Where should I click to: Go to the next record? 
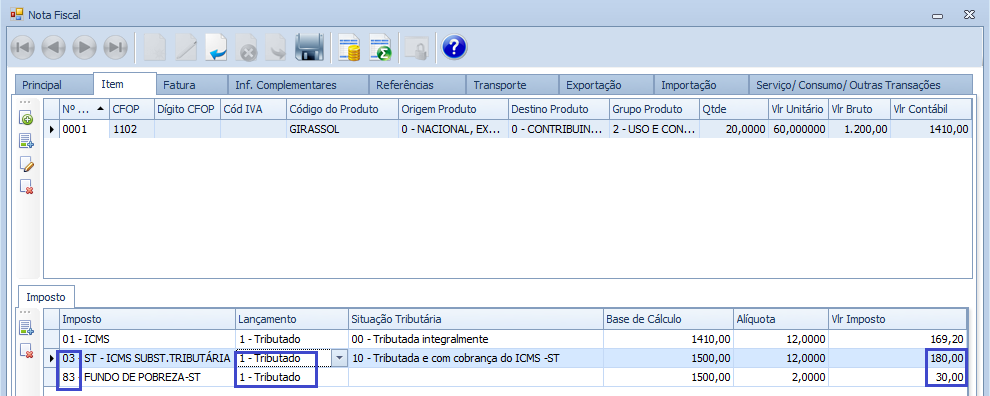pos(85,47)
